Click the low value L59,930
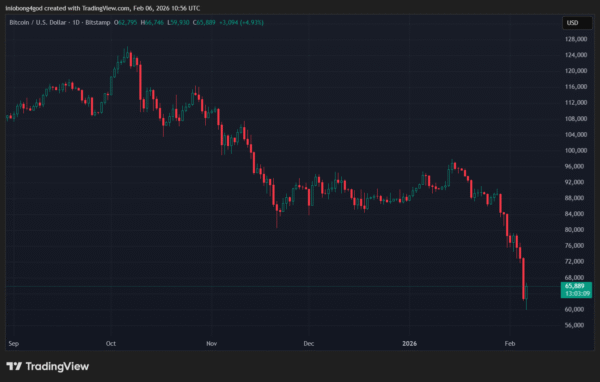 tap(178, 23)
